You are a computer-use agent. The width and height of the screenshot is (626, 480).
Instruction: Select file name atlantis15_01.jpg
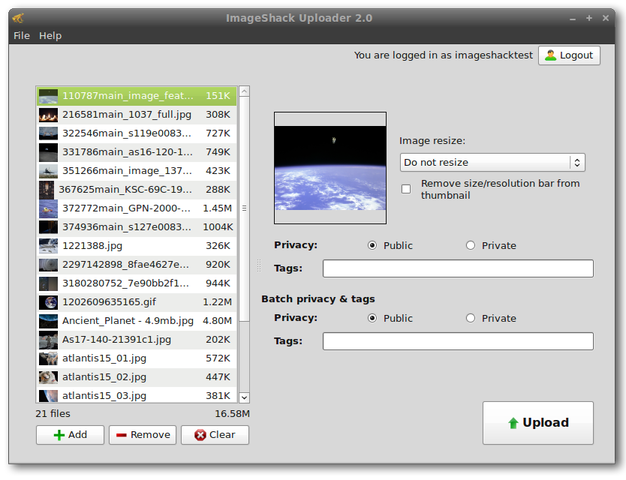coord(104,359)
